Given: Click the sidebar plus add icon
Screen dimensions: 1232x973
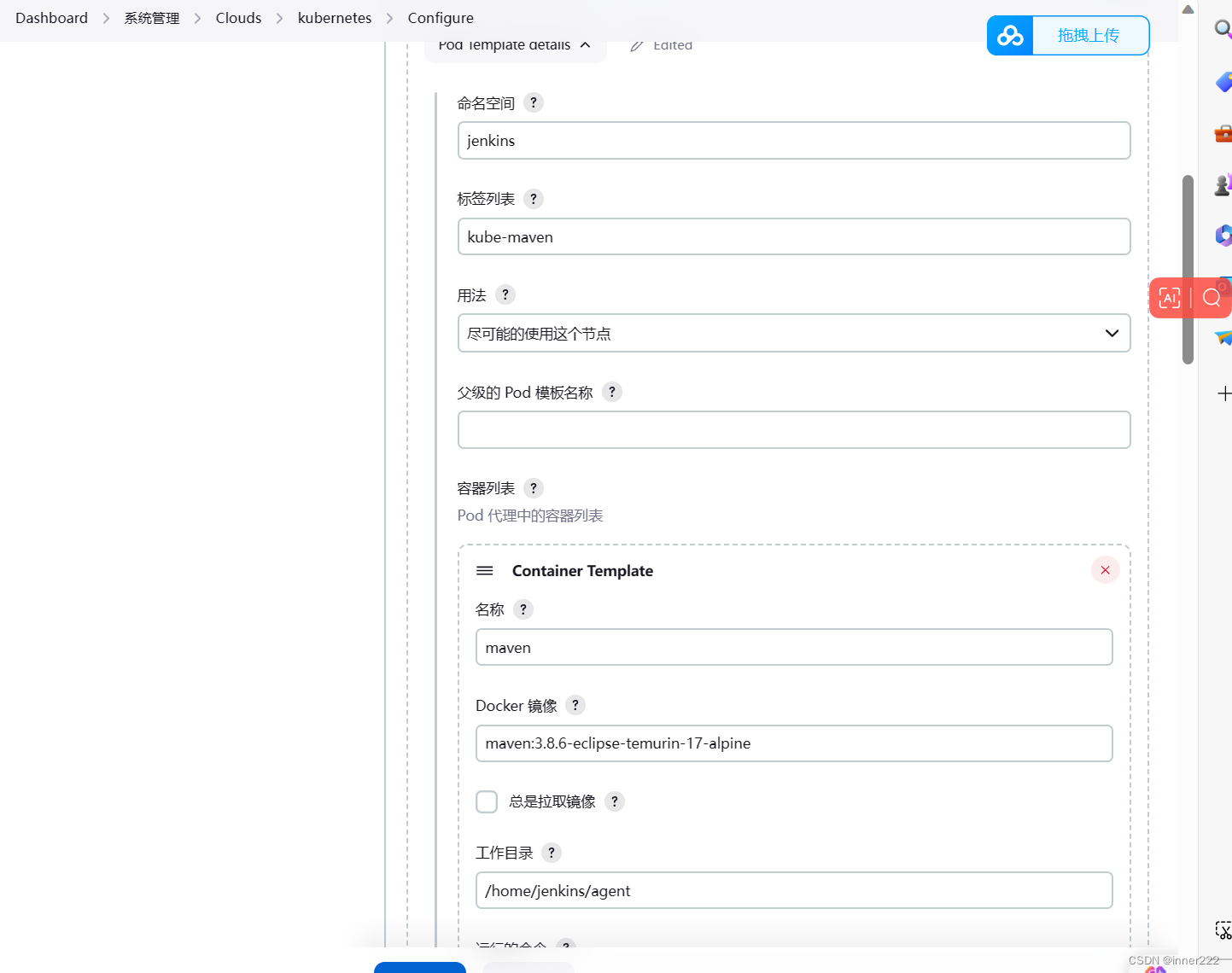Looking at the screenshot, I should coord(1223,393).
